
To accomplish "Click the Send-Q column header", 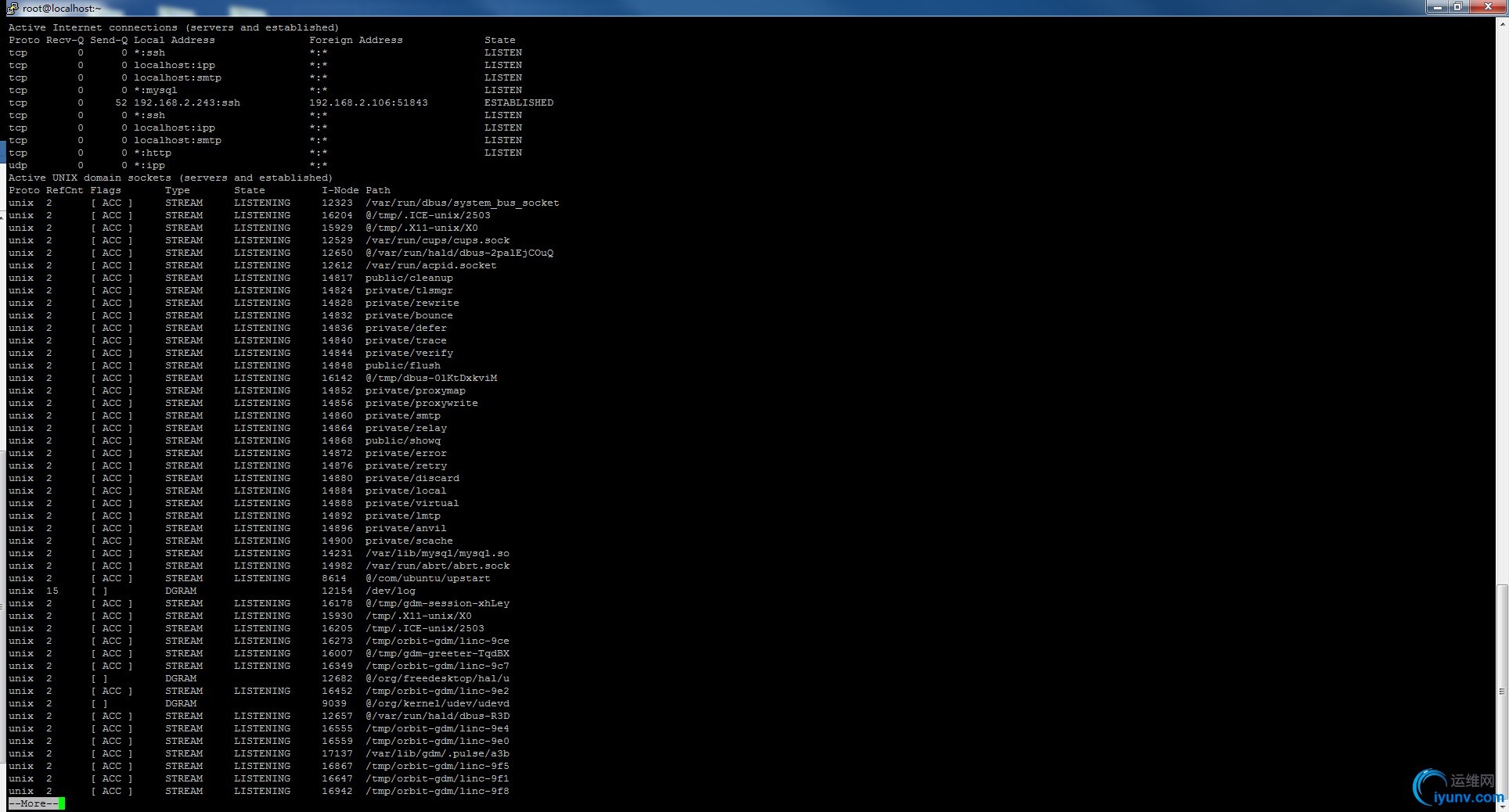I will coord(109,40).
